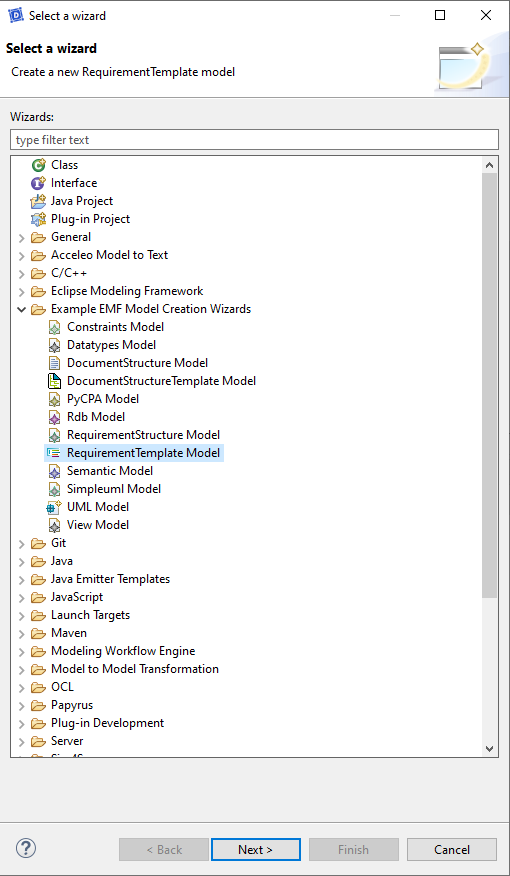Click the Constraints Model icon
The image size is (510, 876).
[x=54, y=327]
